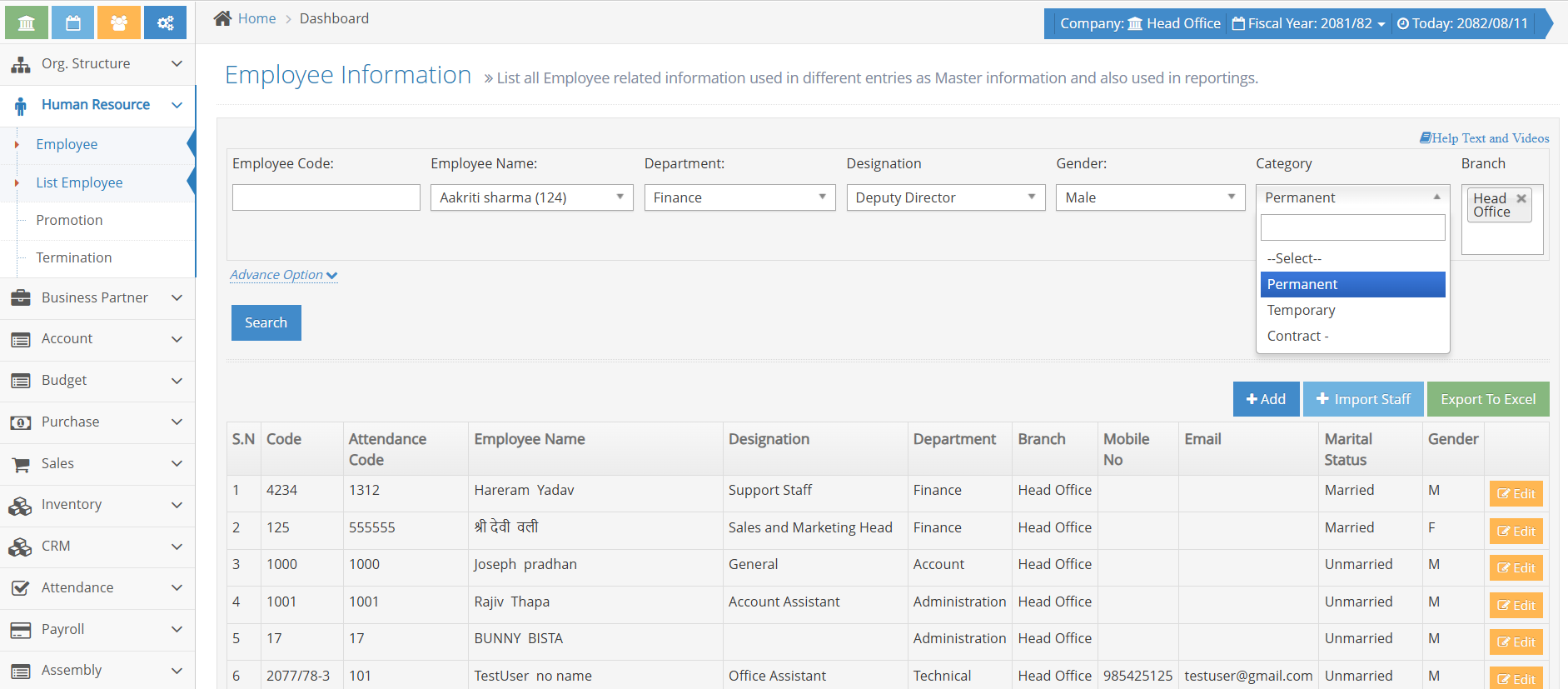The height and width of the screenshot is (689, 1568).
Task: Expand the Advance Option section
Action: [x=283, y=275]
